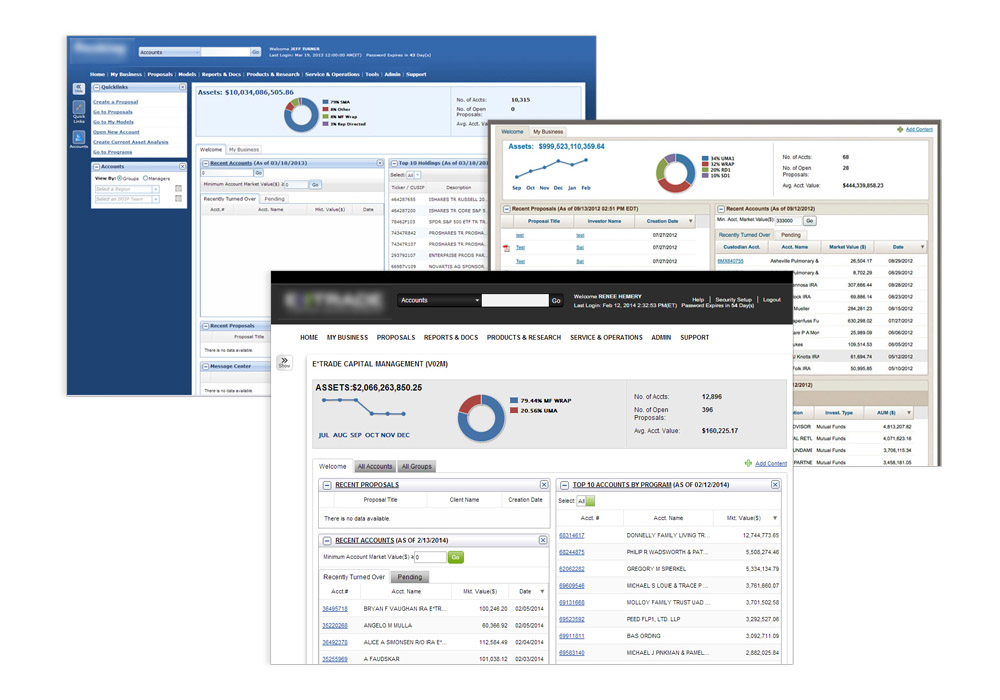This screenshot has width=1000, height=700.
Task: Open REPORTS & DOCS menu in E*TRADE window
Action: pyautogui.click(x=451, y=338)
